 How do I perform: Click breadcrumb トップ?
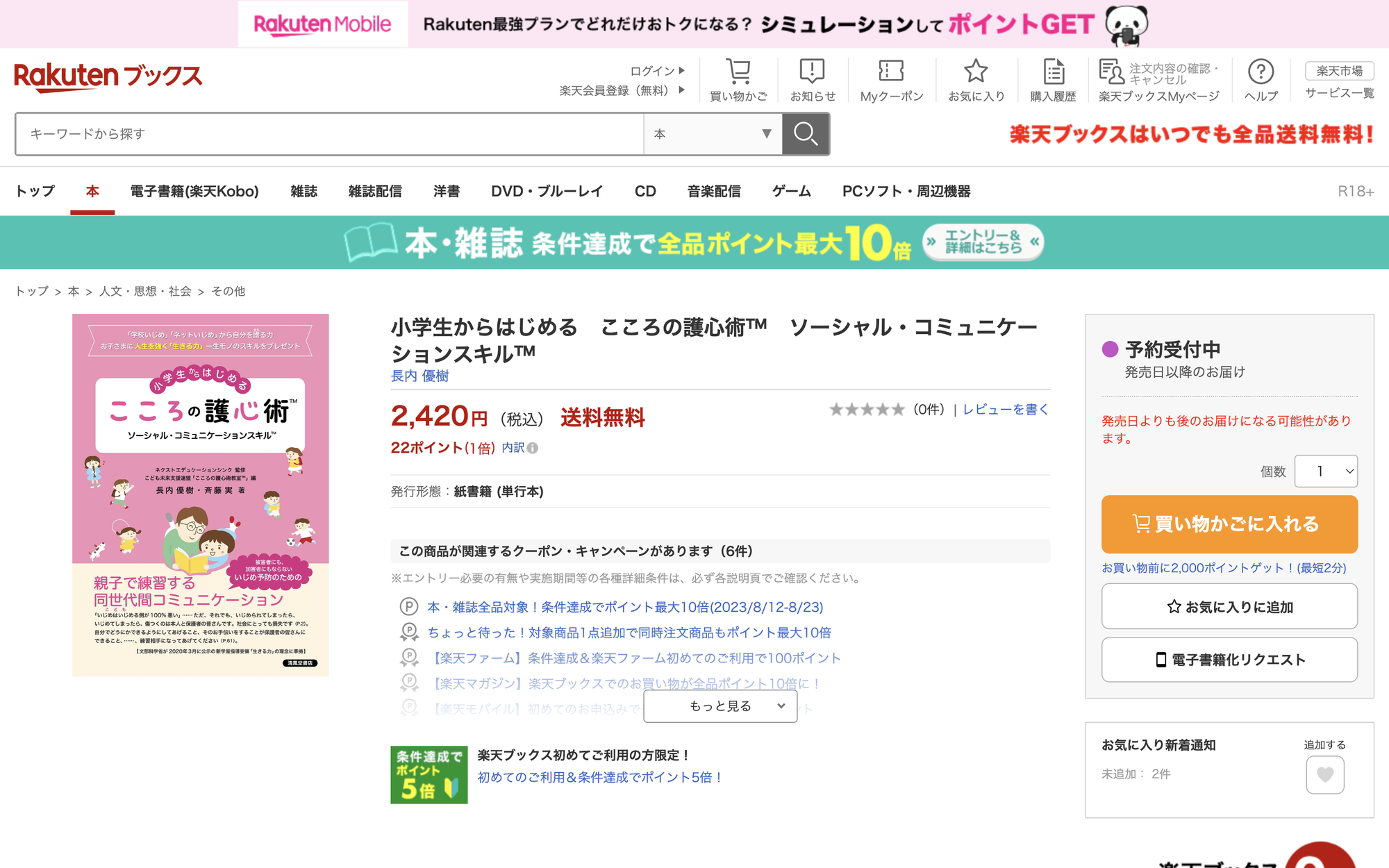point(32,292)
